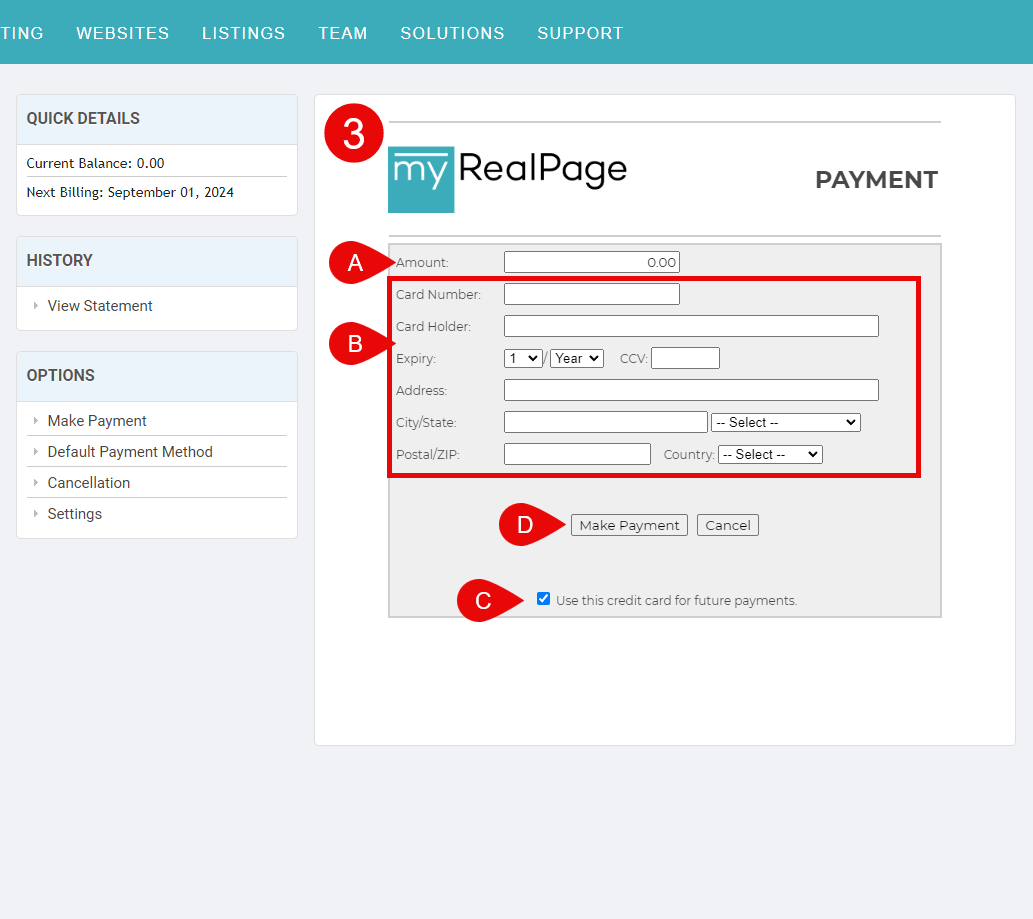The image size is (1033, 919).
Task: Open Make Payment option in sidebar
Action: [x=97, y=421]
